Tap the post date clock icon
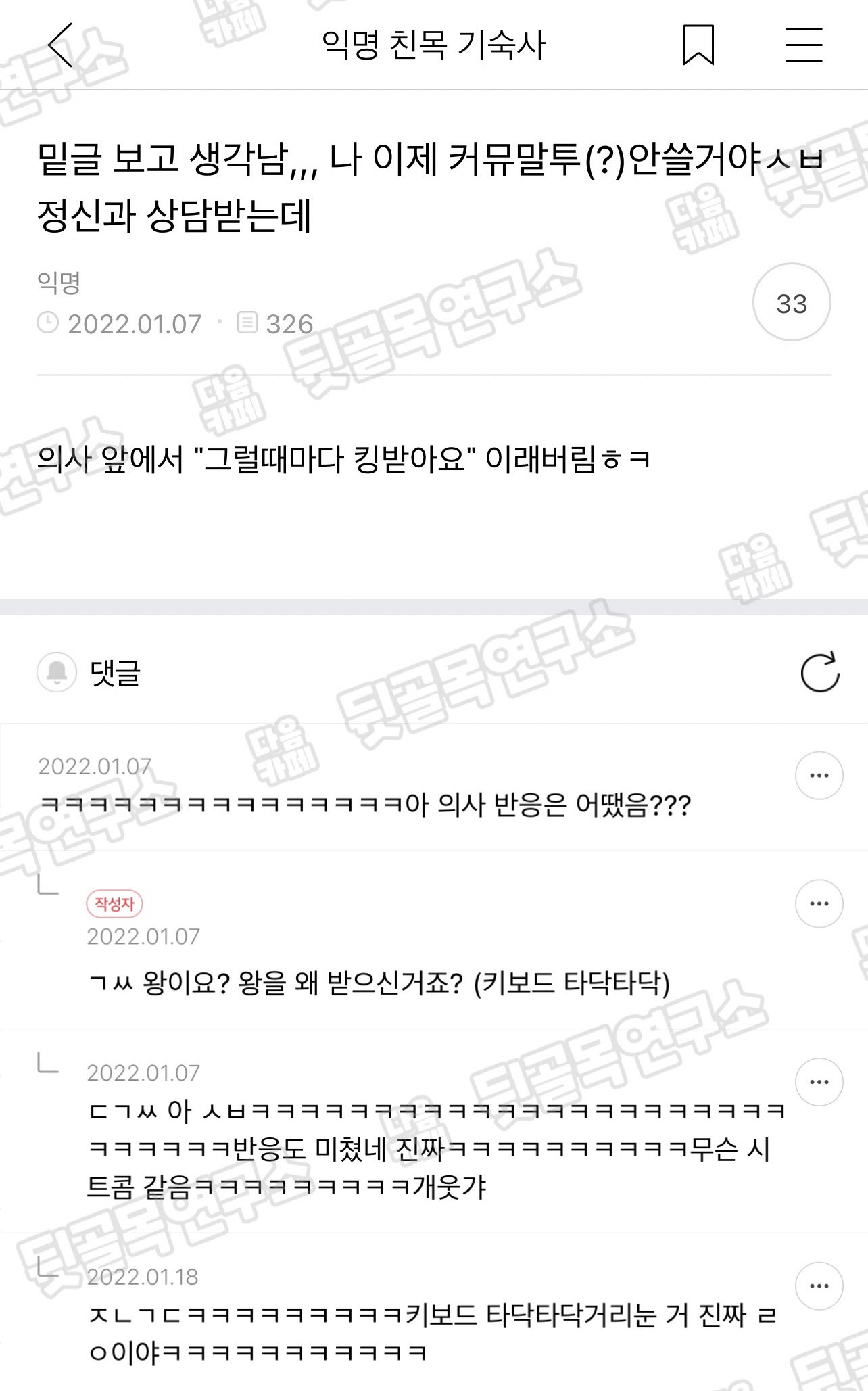The image size is (868, 1391). coord(47,323)
